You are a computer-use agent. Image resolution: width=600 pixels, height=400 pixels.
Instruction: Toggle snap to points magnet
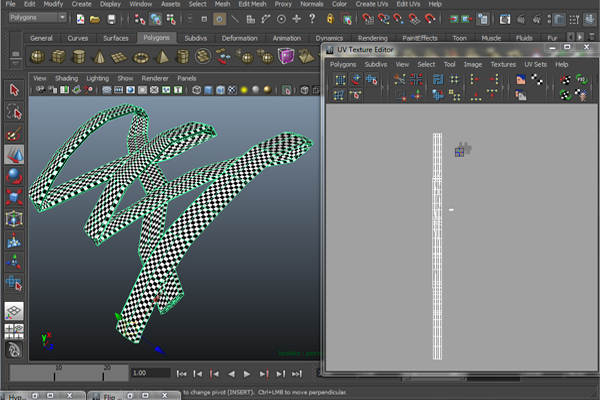pyautogui.click(x=399, y=19)
